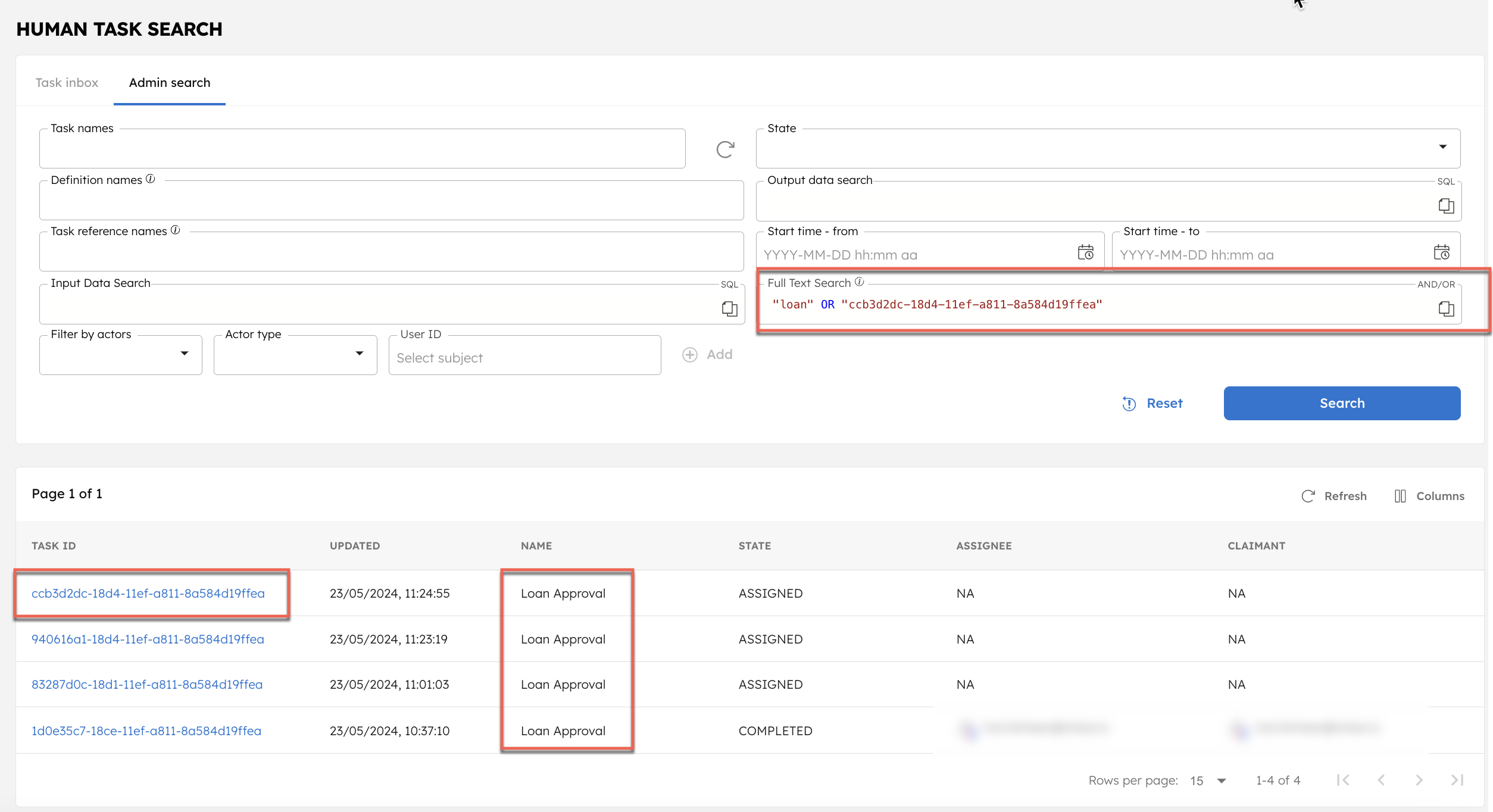
Task: Open calendar picker for Start time - to
Action: (1442, 252)
